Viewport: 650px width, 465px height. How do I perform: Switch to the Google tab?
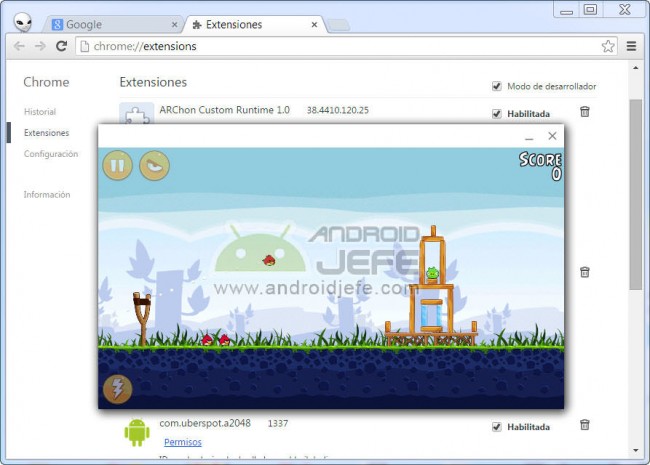[x=111, y=24]
